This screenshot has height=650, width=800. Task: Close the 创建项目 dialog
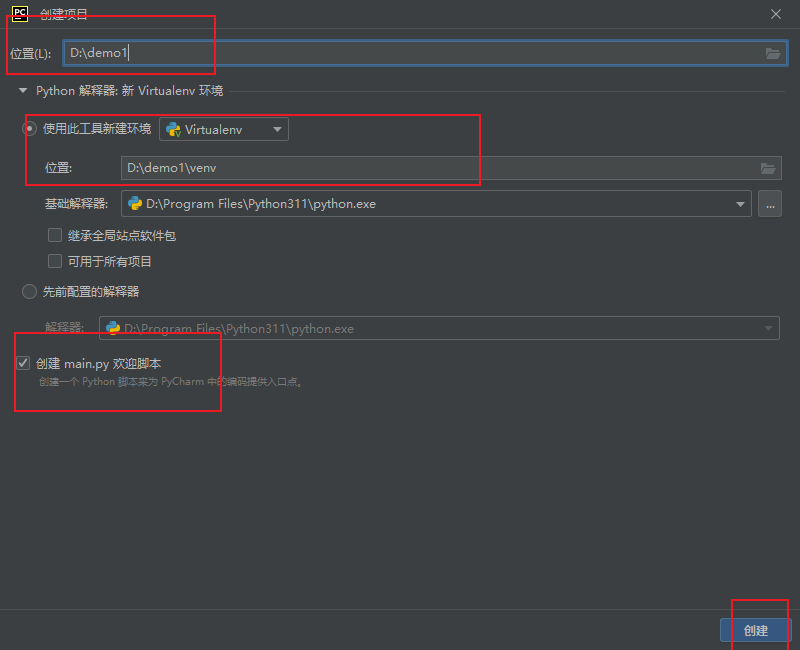point(776,14)
